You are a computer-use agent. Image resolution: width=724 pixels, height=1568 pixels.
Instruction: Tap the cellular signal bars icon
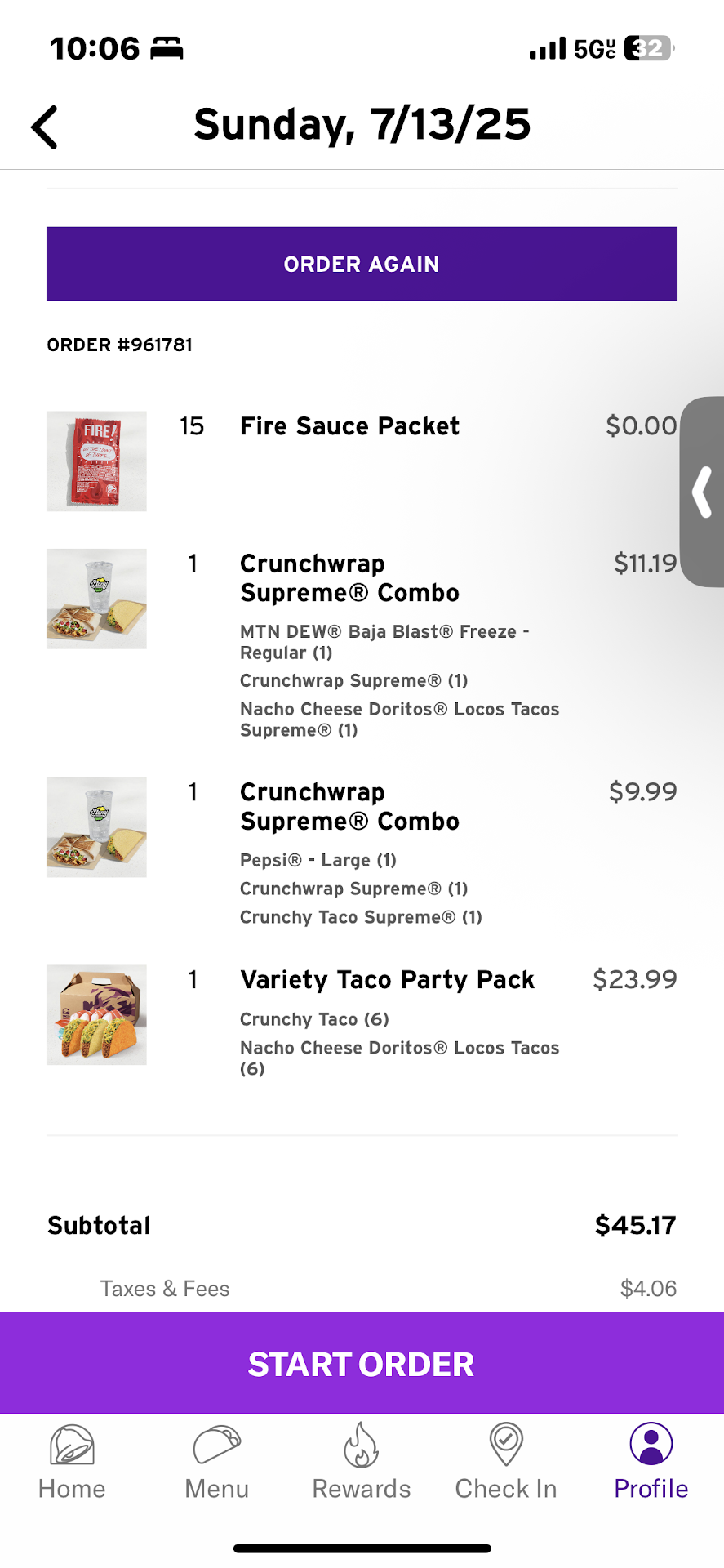tap(547, 49)
